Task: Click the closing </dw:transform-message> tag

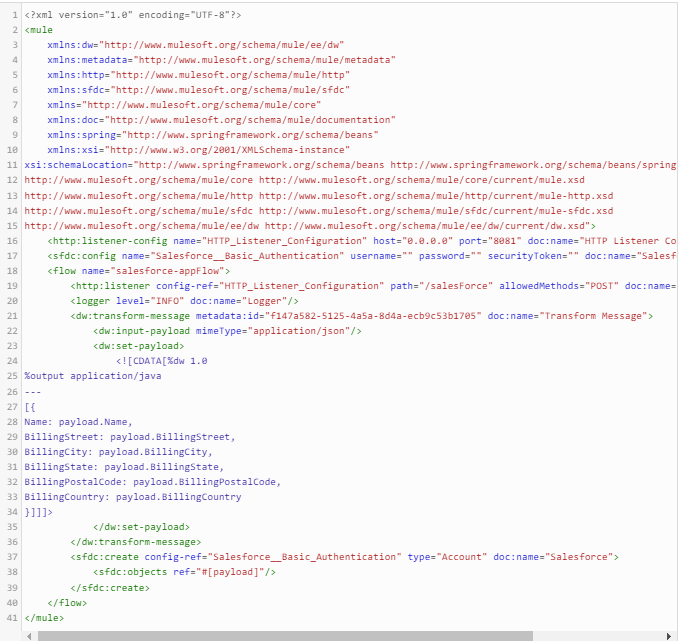Action: click(x=136, y=542)
